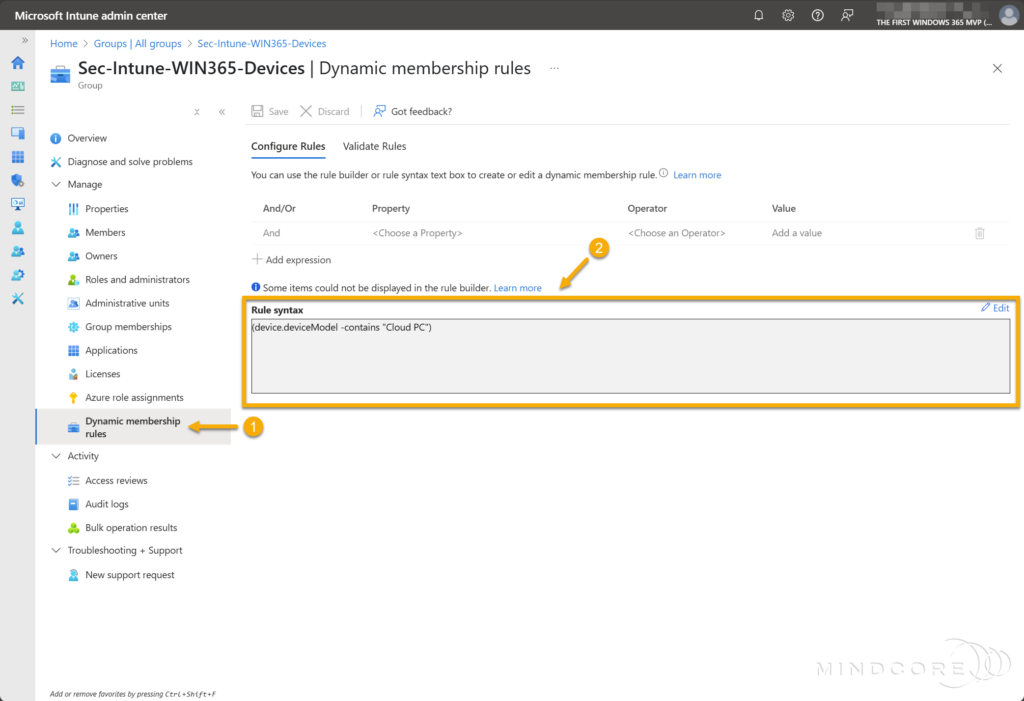Go to Home breadcrumb

click(x=63, y=43)
